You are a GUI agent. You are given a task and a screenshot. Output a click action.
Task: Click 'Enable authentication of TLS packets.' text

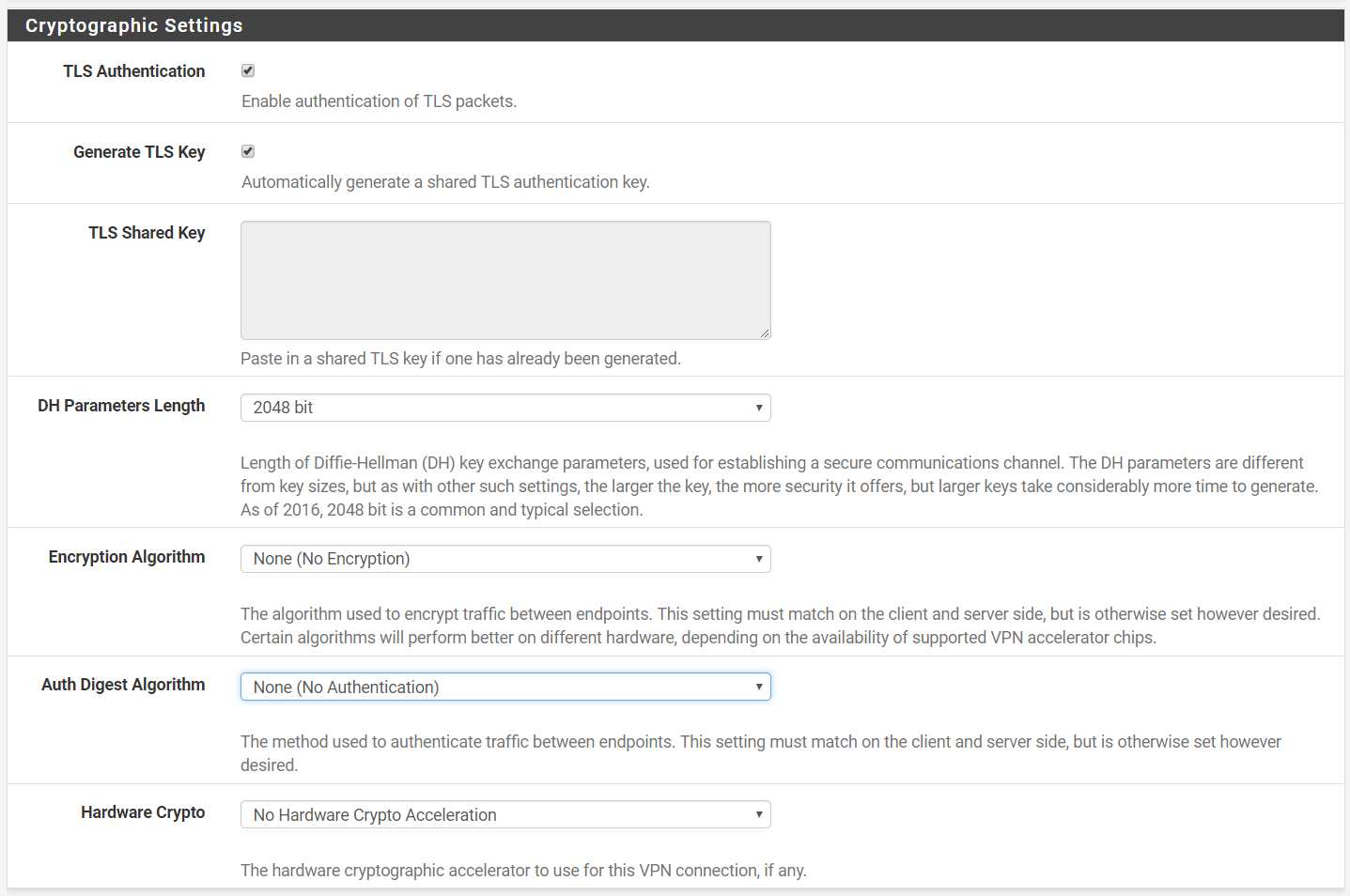[x=380, y=101]
